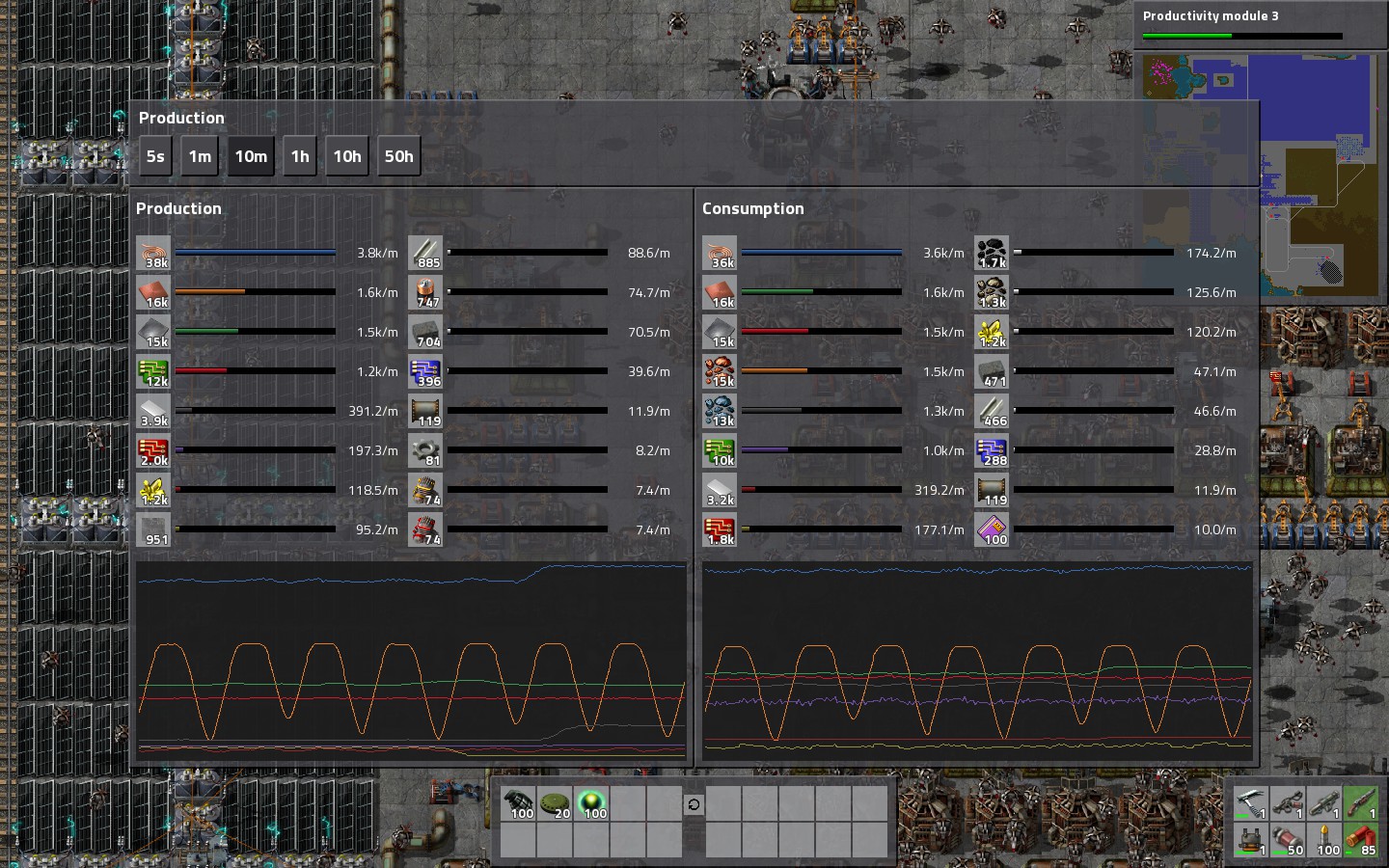Viewport: 1389px width, 868px height.
Task: Switch to the 1h time range
Action: tap(300, 156)
